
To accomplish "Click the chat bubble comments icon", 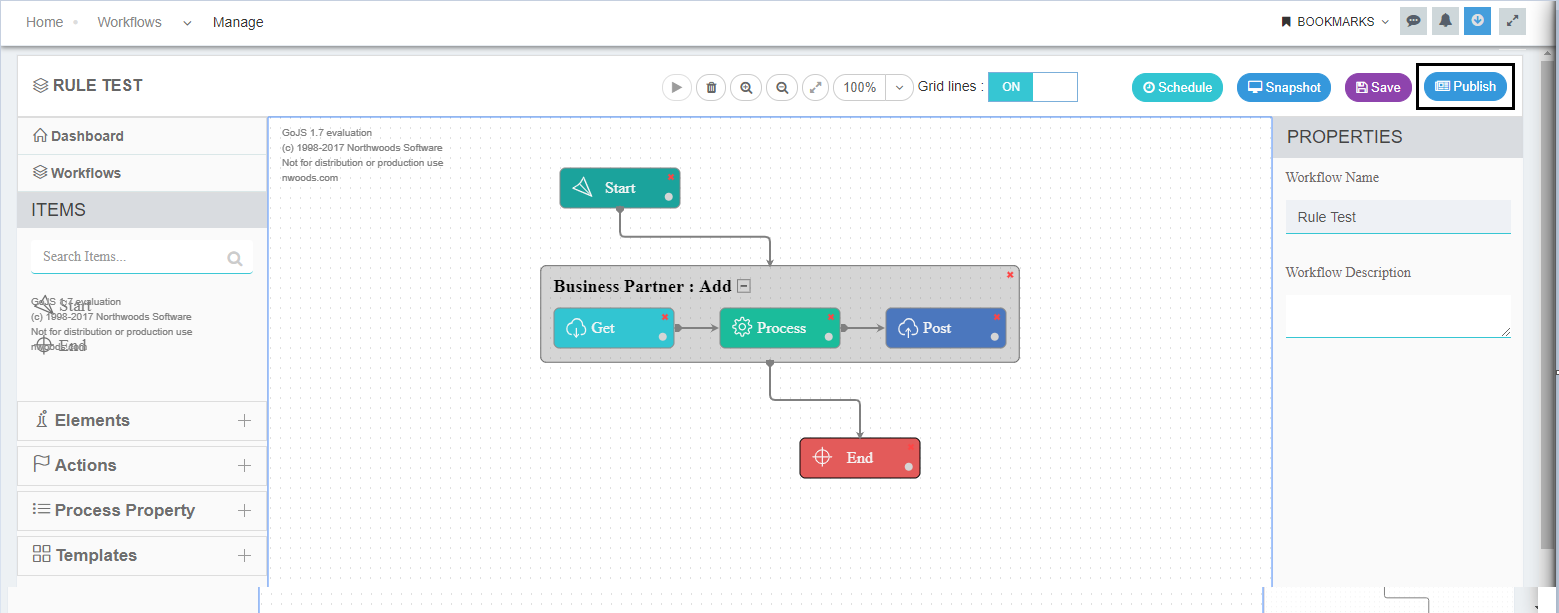I will point(1412,20).
